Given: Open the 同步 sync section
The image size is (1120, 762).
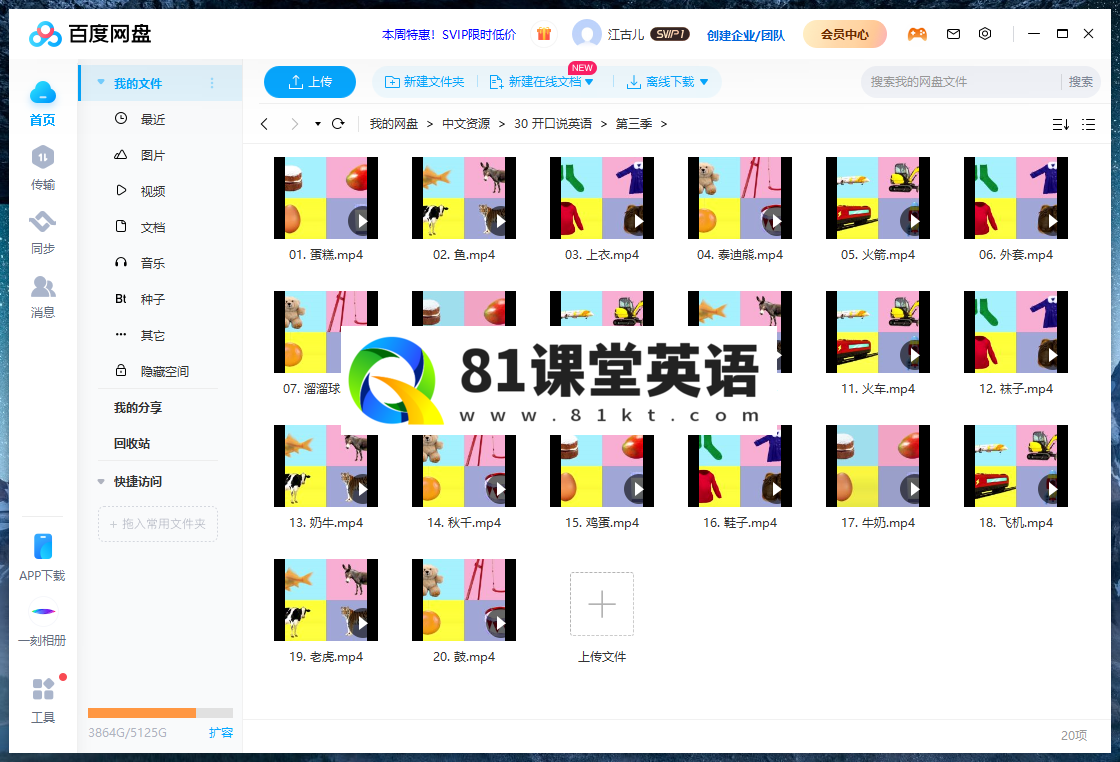Looking at the screenshot, I should 42,233.
